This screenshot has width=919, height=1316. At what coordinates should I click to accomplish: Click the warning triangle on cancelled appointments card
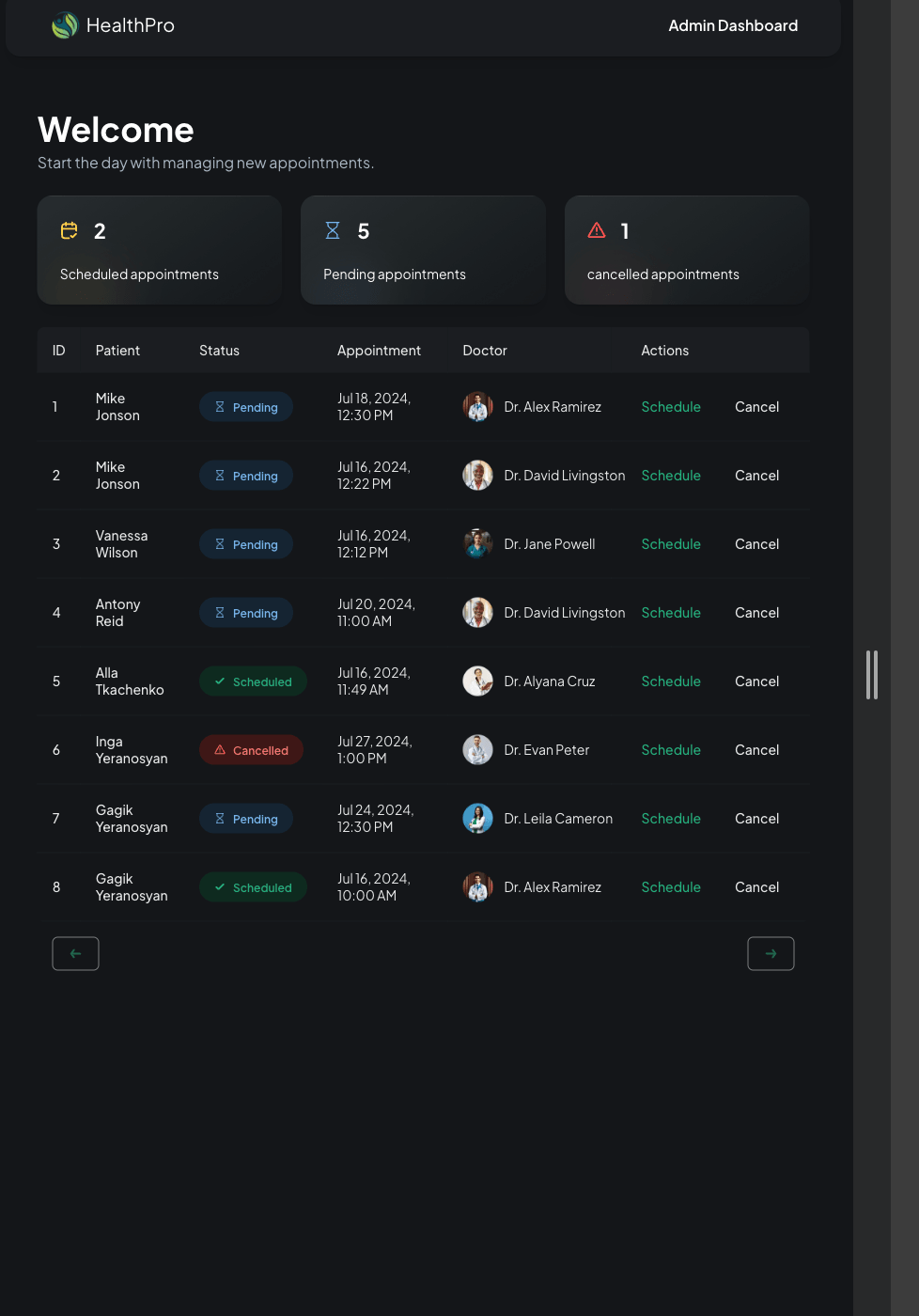coord(597,230)
